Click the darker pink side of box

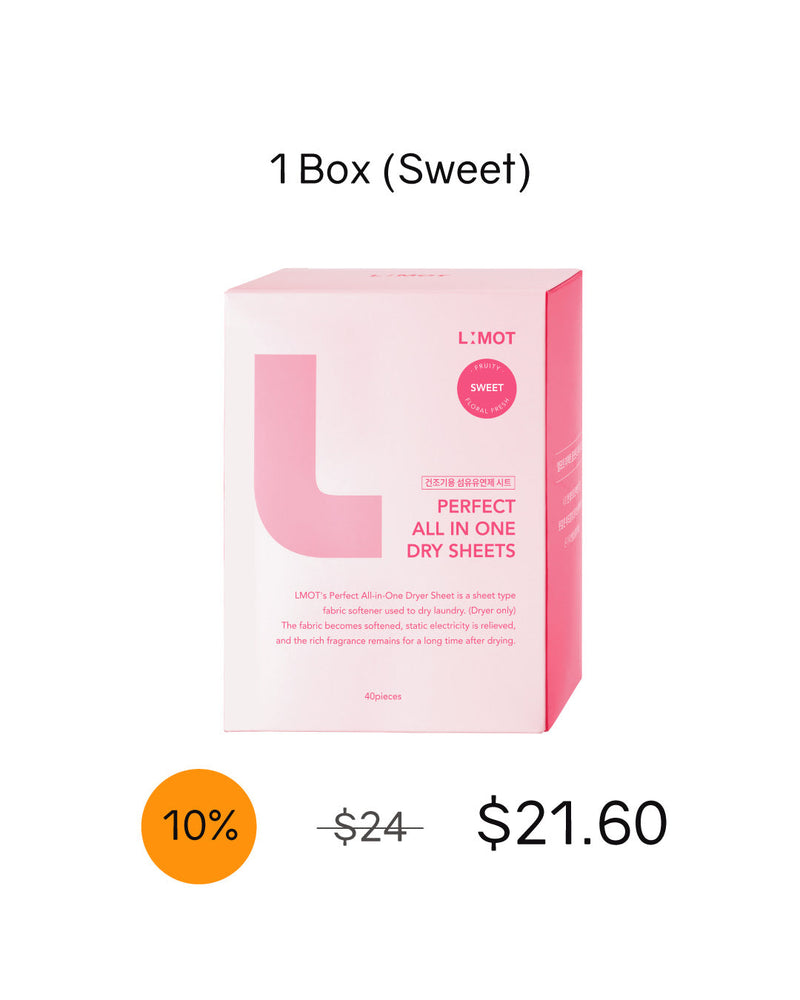[x=563, y=501]
